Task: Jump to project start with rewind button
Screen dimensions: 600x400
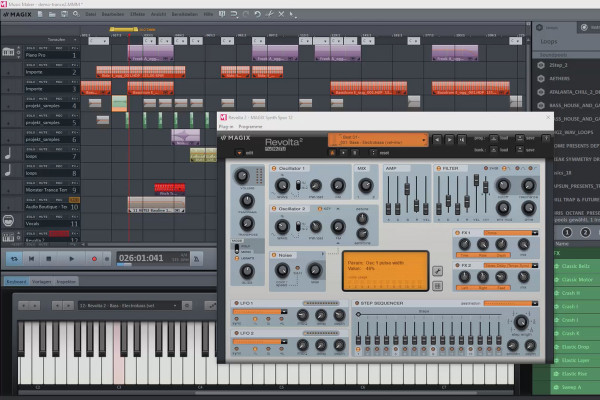Action: tap(31, 259)
